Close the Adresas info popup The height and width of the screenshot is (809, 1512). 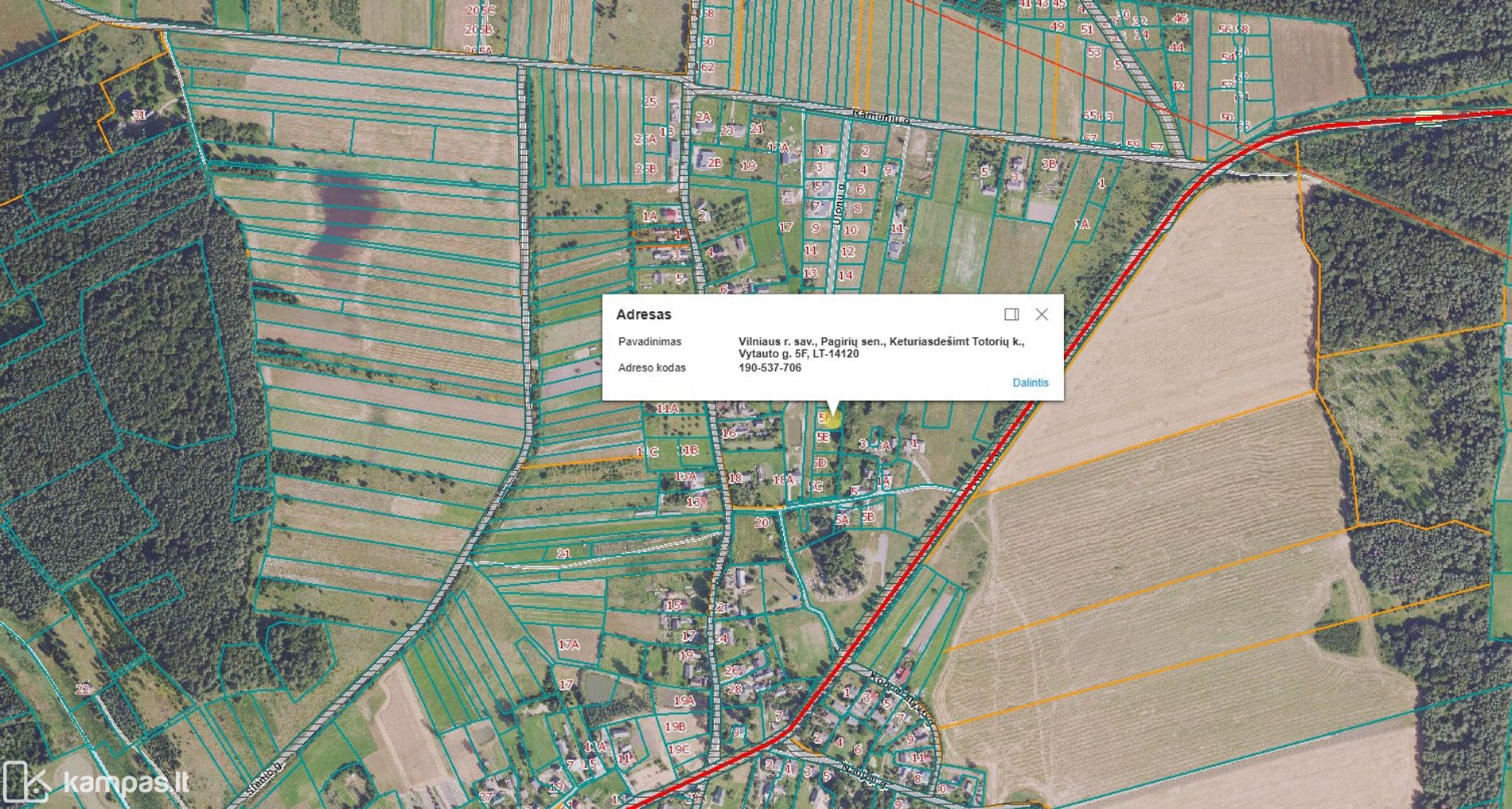tap(1042, 314)
